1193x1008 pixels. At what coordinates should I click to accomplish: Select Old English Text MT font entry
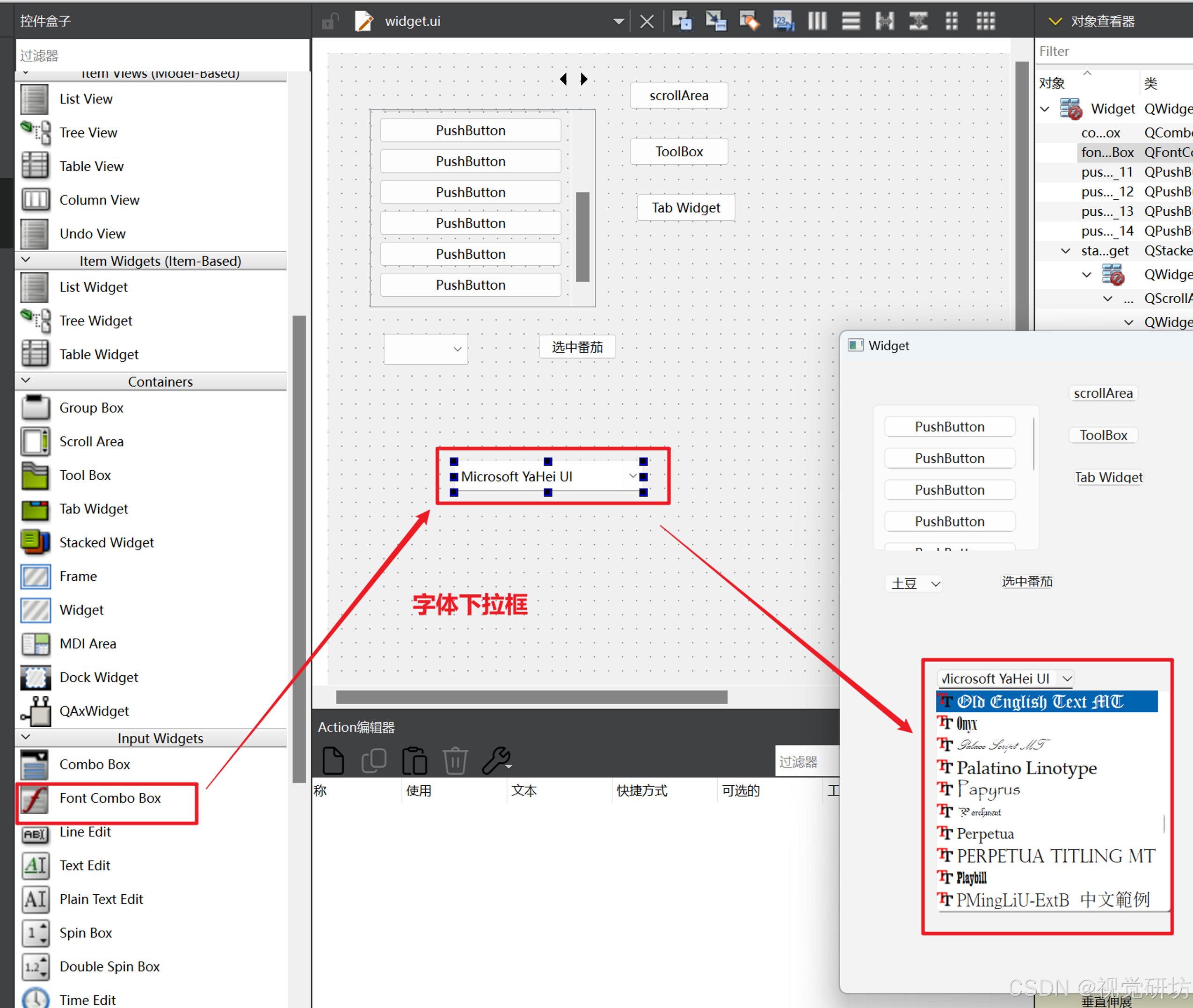pyautogui.click(x=1040, y=701)
